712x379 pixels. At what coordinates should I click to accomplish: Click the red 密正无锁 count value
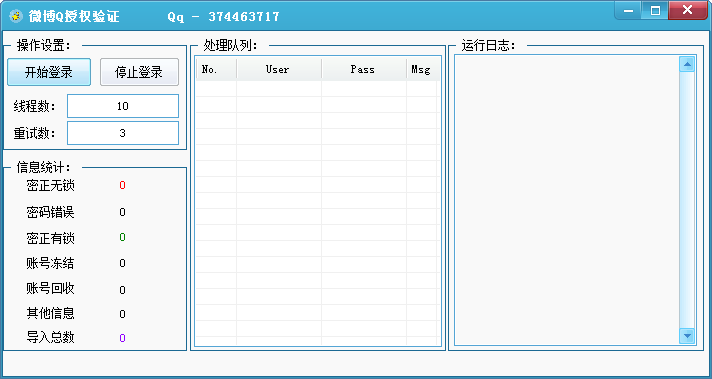tap(122, 185)
